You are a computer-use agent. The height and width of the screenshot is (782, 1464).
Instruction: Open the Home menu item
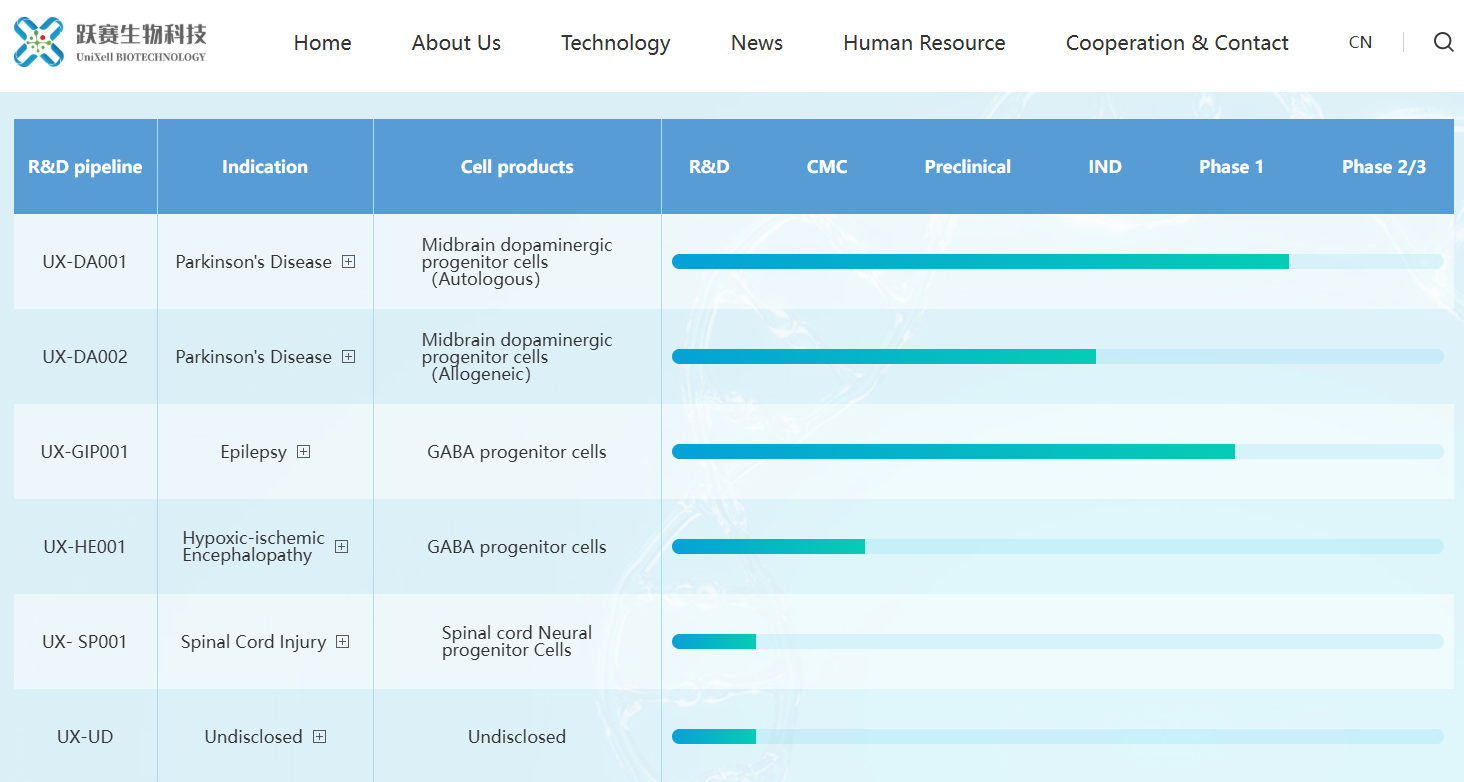pos(322,43)
